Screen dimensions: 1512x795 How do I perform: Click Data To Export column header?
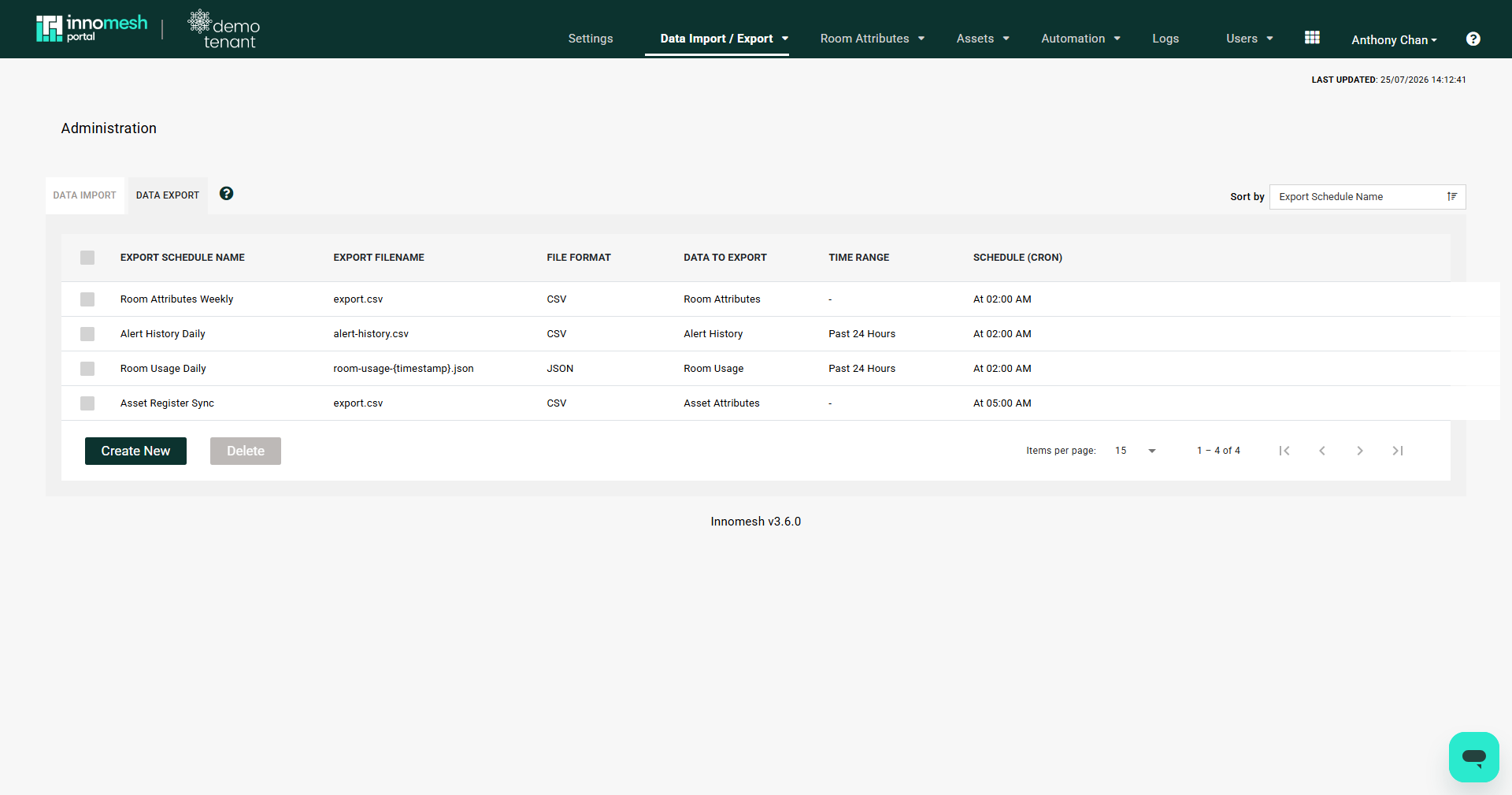(725, 258)
